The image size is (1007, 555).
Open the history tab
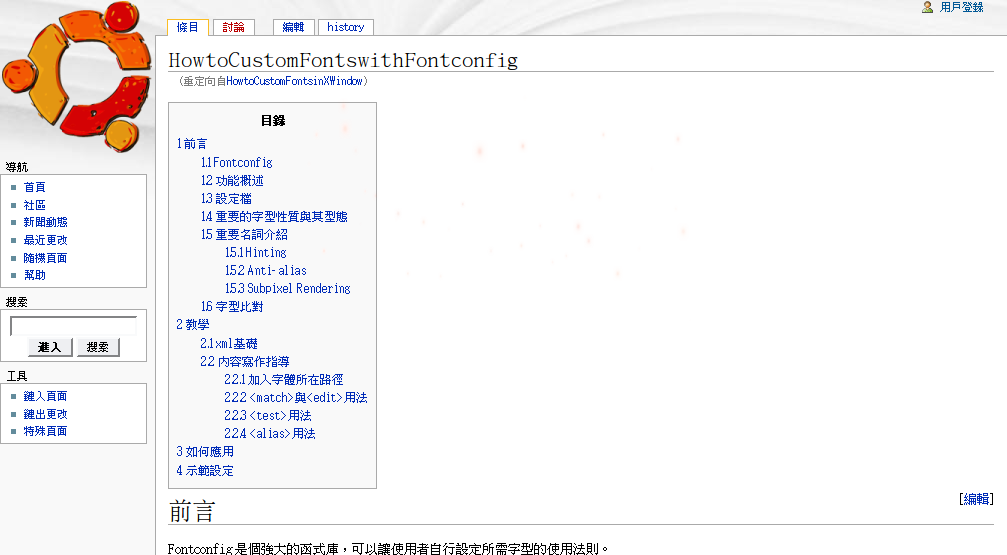click(346, 27)
